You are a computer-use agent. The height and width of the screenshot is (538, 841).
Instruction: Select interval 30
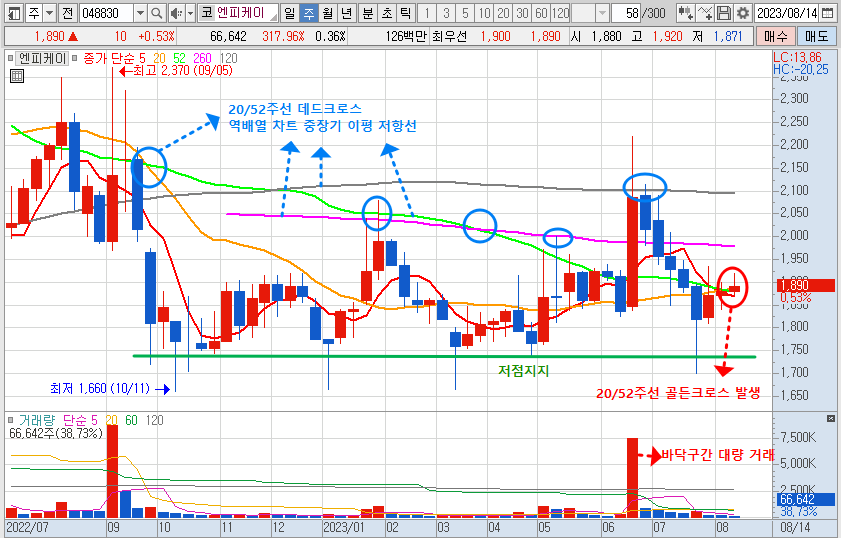[x=522, y=13]
